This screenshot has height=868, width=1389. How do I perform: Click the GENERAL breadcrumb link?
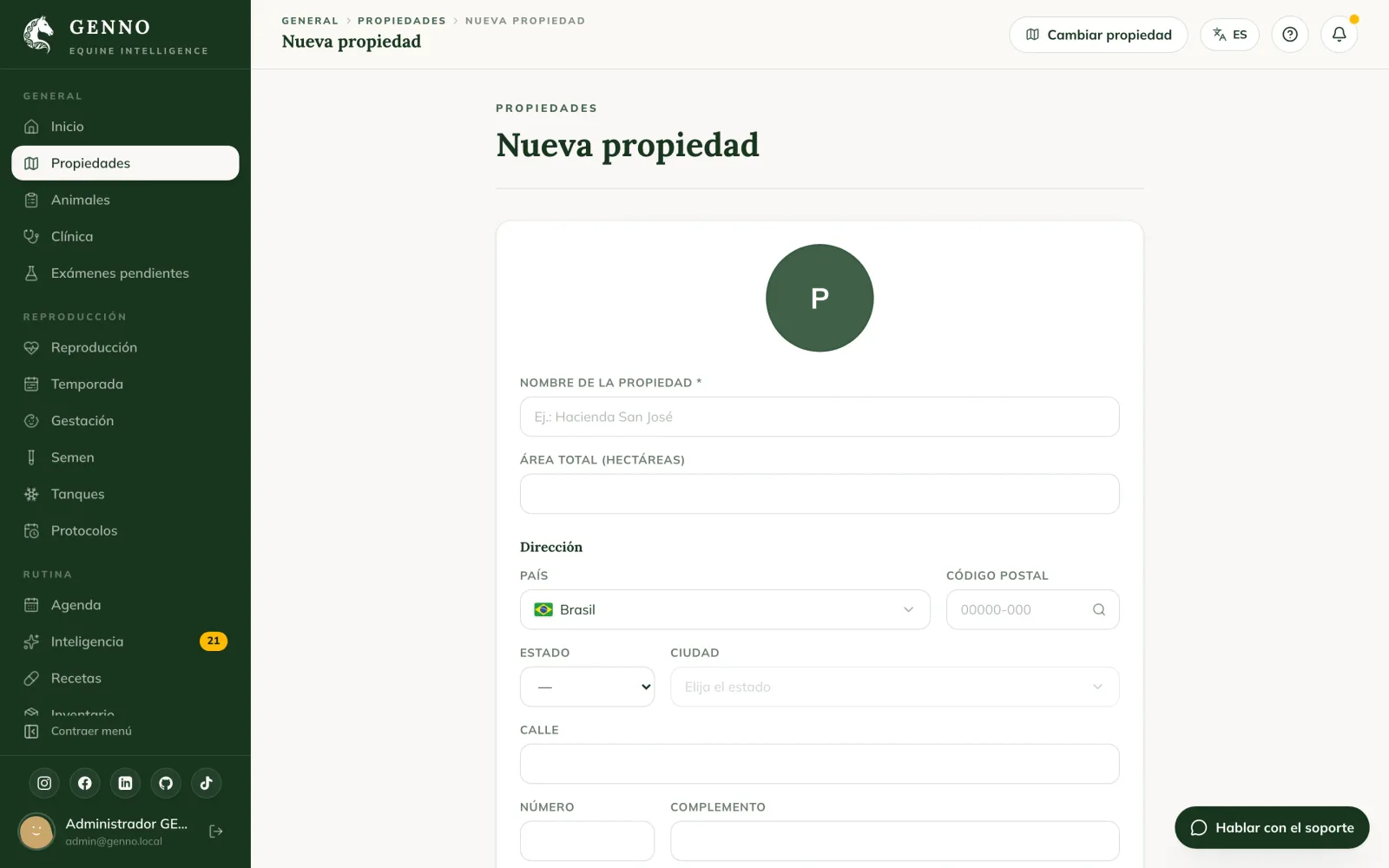310,21
